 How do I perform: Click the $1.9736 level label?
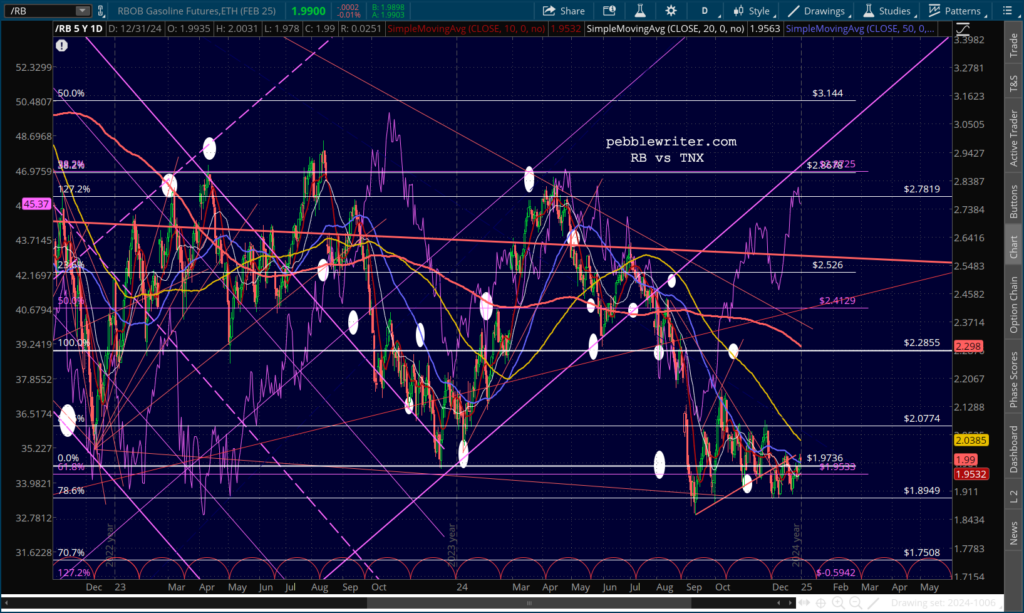pos(825,458)
